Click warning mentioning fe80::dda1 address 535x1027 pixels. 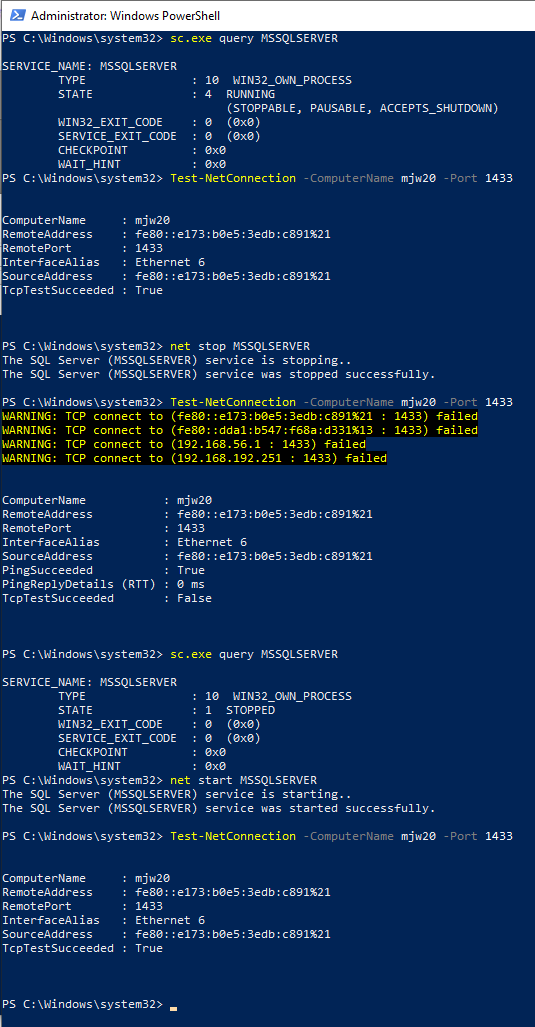click(240, 430)
